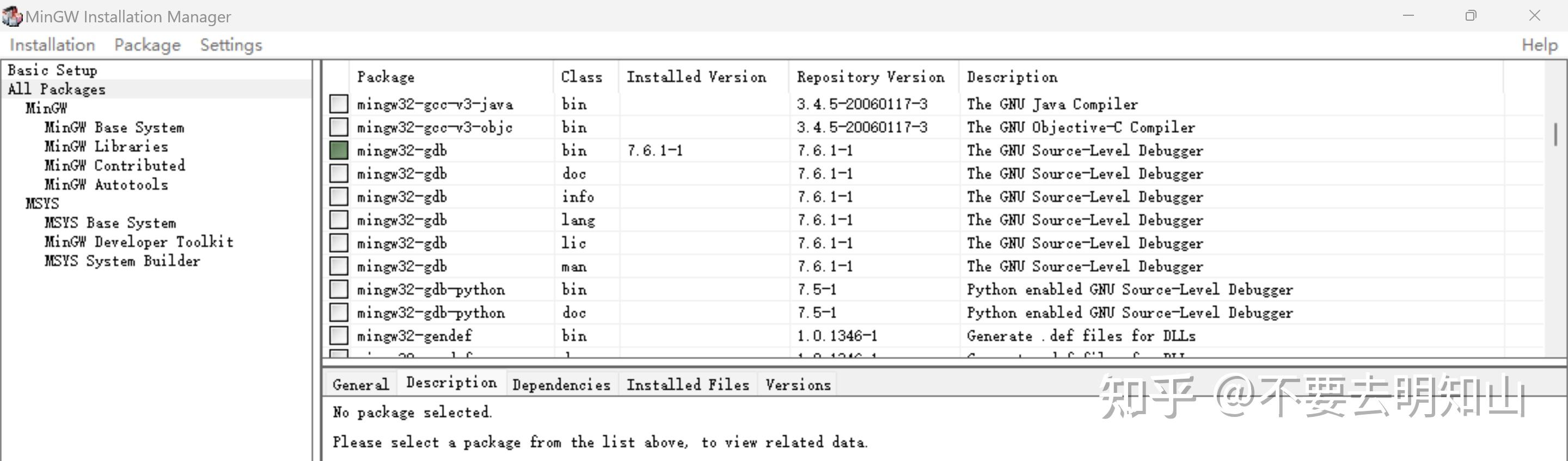The image size is (1568, 461).
Task: Select Basic Setup in the left tree
Action: click(52, 70)
